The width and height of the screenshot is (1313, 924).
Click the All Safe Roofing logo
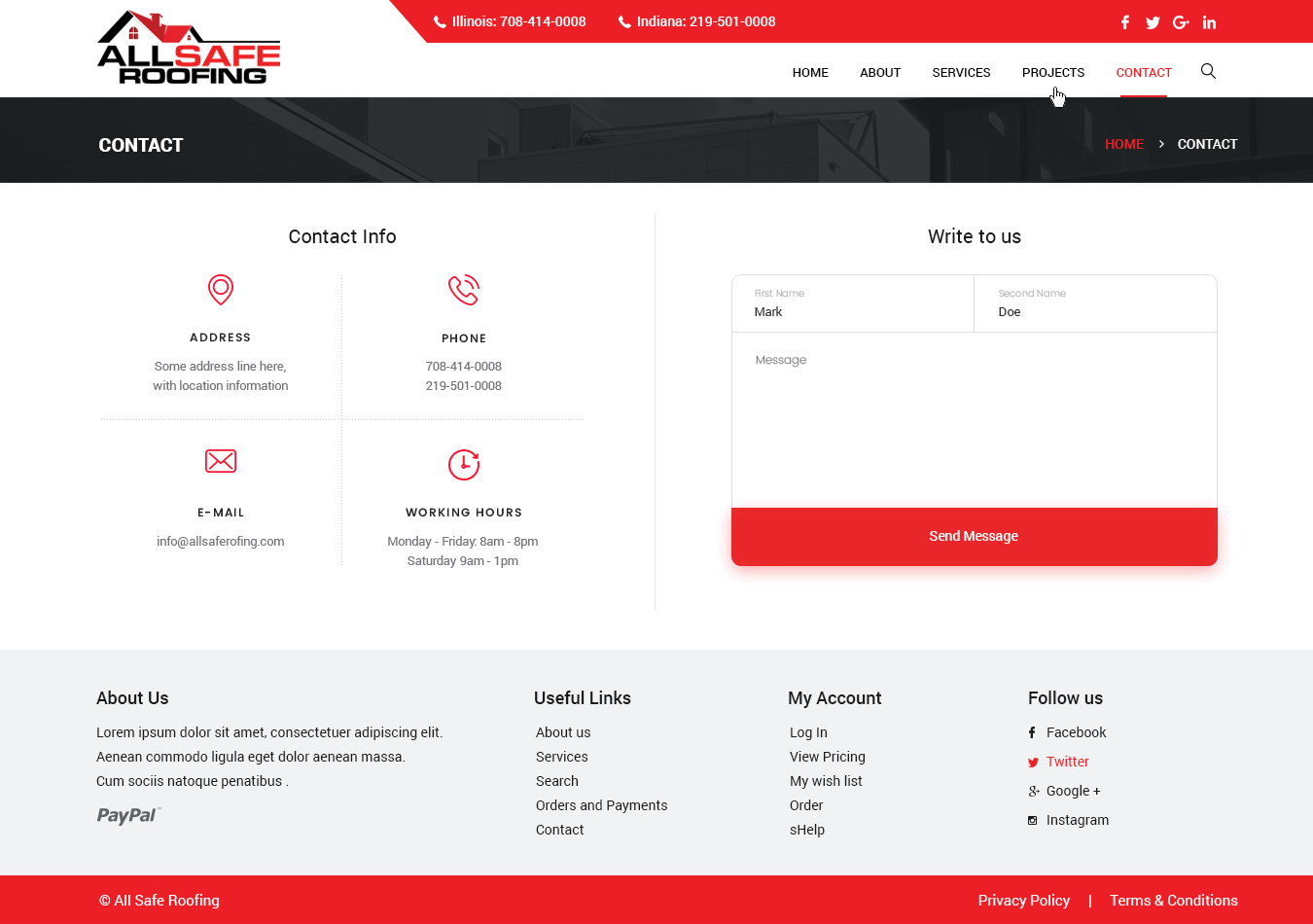click(x=189, y=49)
